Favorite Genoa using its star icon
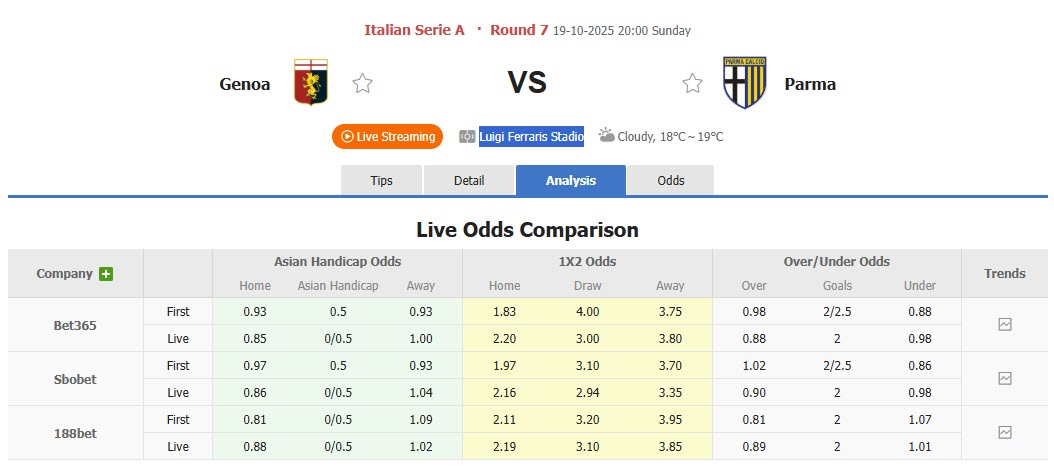Image resolution: width=1054 pixels, height=466 pixels. point(362,84)
